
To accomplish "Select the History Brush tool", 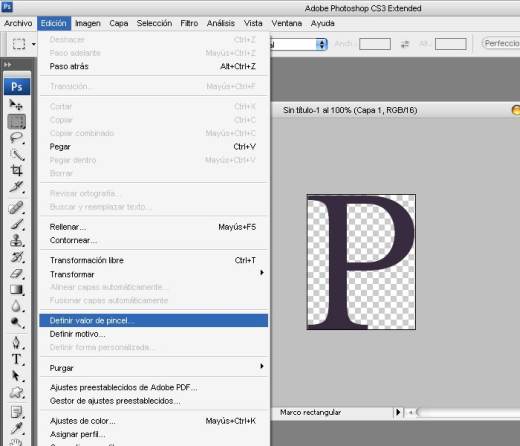I will pyautogui.click(x=17, y=257).
